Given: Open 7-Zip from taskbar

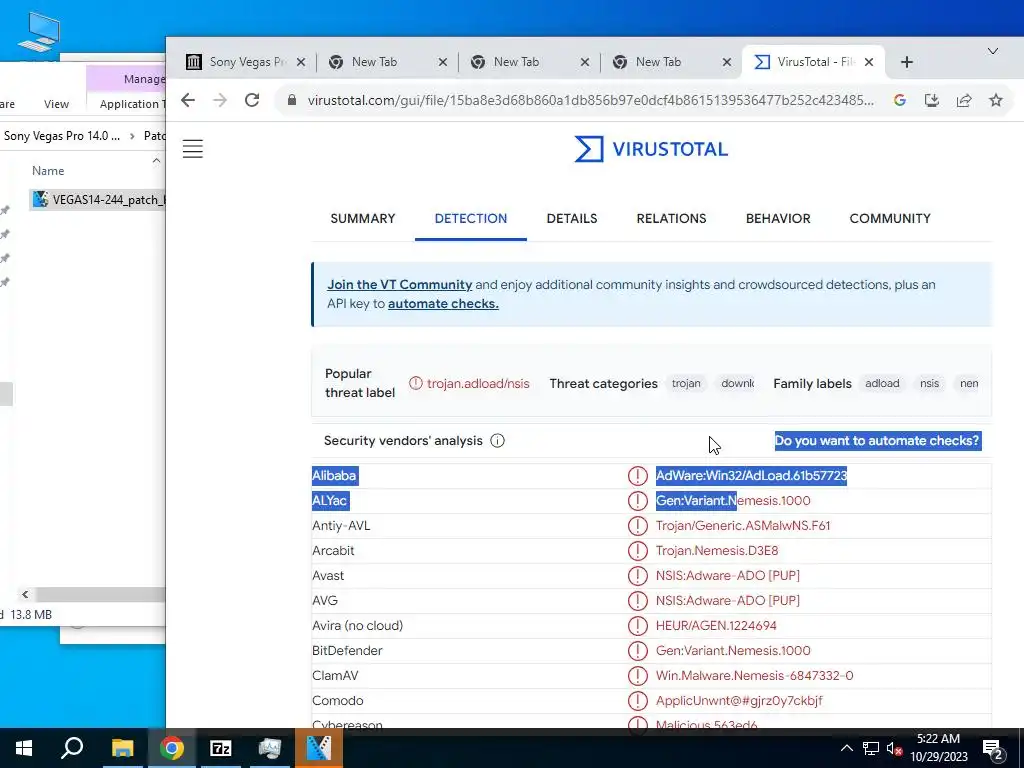Looking at the screenshot, I should click(x=221, y=748).
